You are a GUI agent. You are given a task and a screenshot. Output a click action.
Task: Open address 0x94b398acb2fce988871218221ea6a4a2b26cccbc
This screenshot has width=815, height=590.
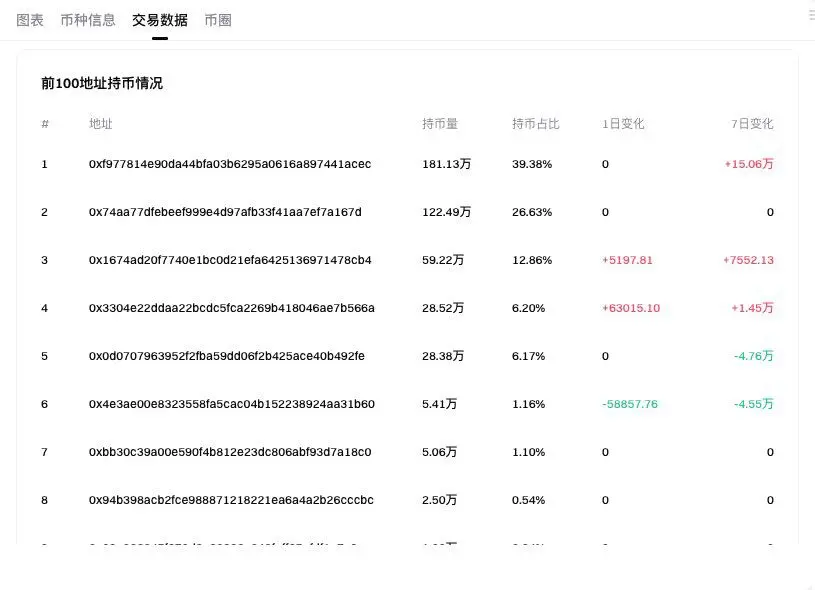231,500
